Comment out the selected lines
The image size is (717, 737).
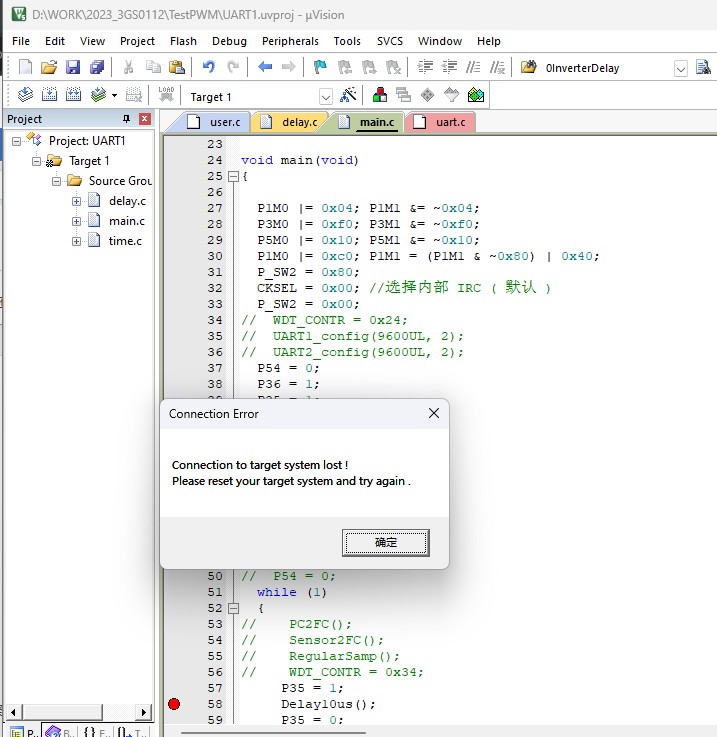click(x=473, y=67)
